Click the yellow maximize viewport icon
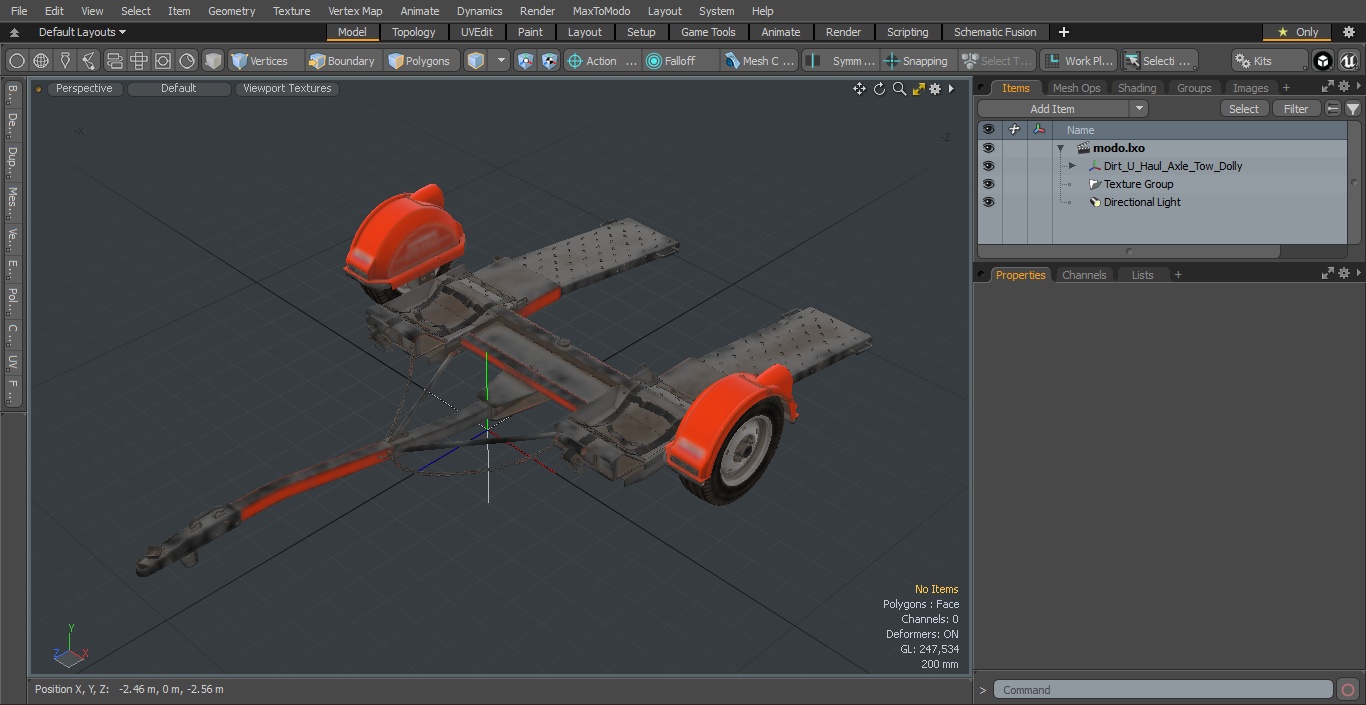Viewport: 1366px width, 705px height. tap(918, 89)
